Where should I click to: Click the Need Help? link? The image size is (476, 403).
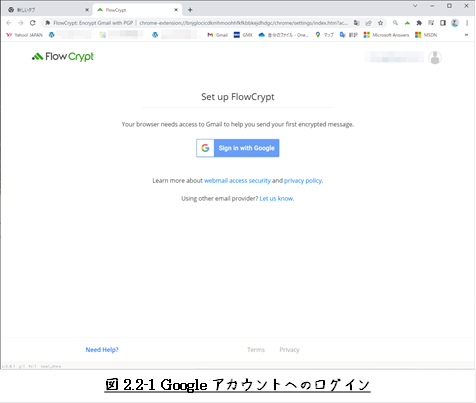(x=102, y=350)
